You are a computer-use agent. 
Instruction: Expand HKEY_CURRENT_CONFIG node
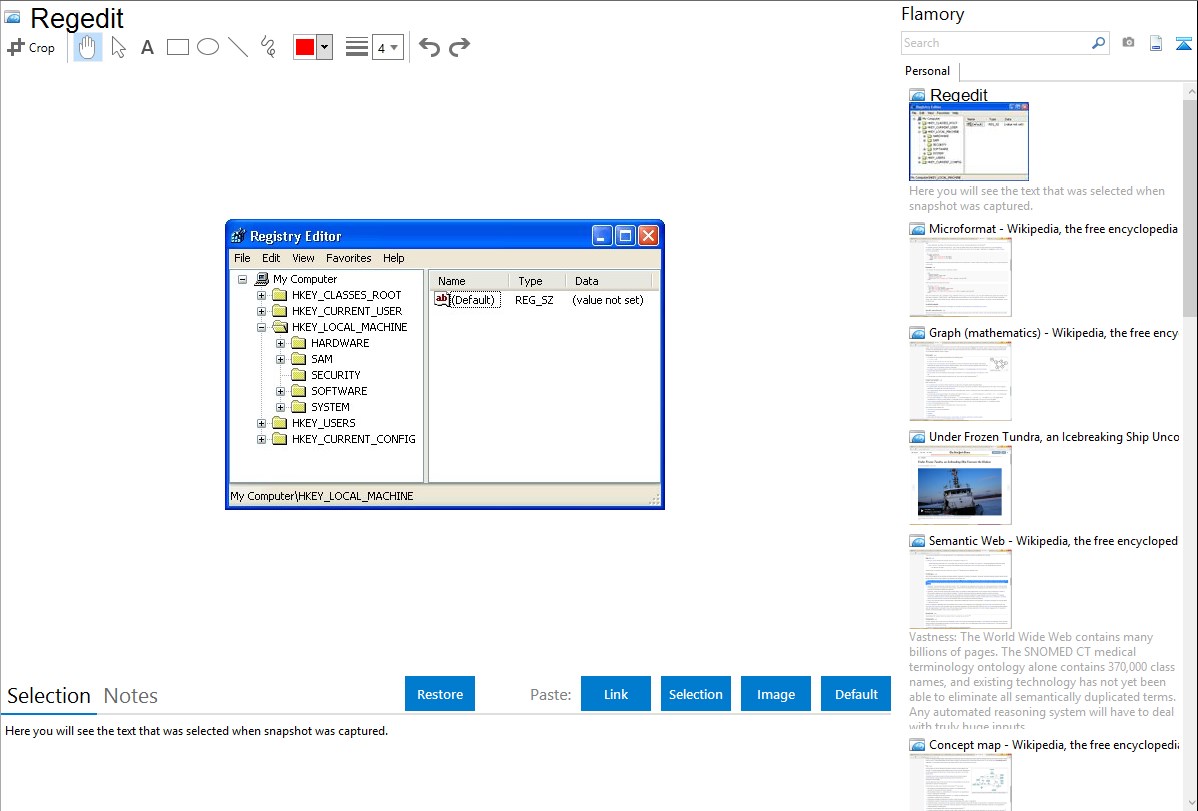(261, 440)
